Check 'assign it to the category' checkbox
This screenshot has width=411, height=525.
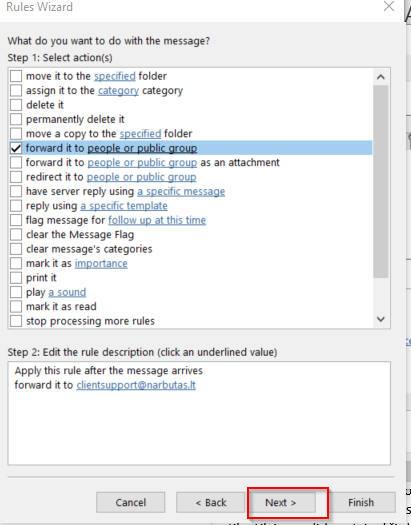point(16,90)
